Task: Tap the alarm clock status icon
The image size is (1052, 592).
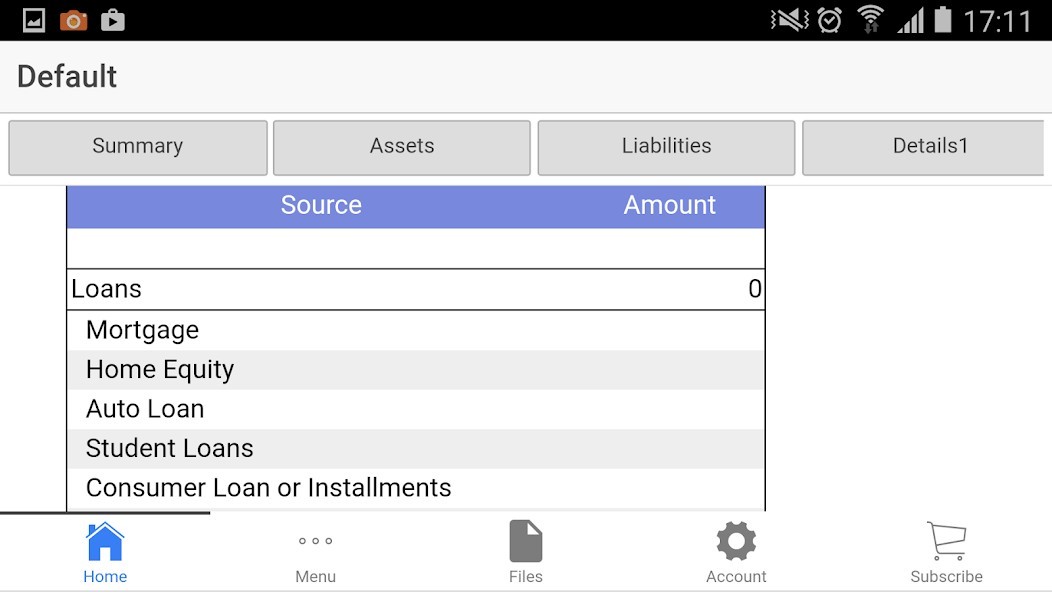Action: [x=830, y=20]
